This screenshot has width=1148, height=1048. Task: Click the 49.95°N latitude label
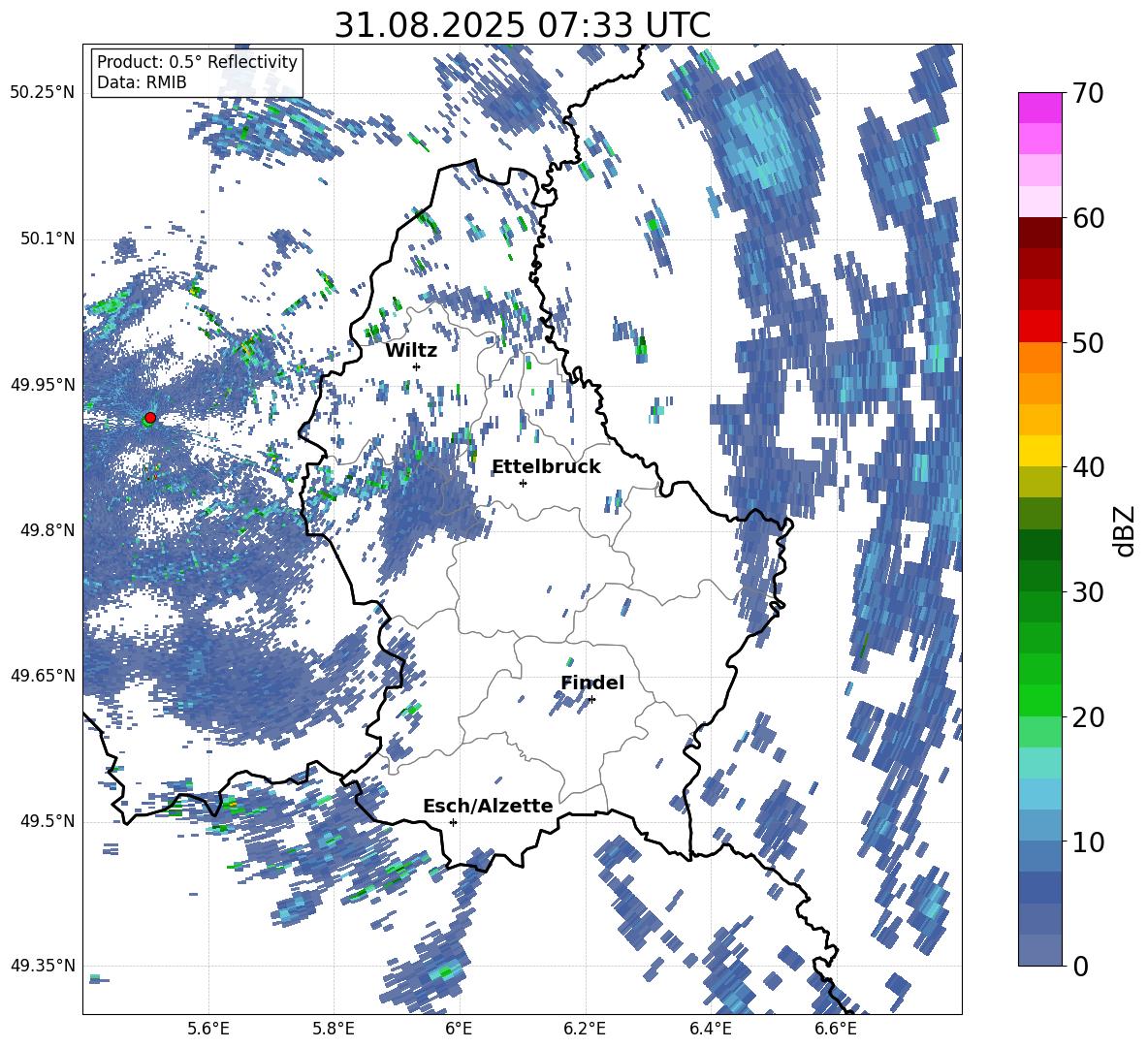43,384
